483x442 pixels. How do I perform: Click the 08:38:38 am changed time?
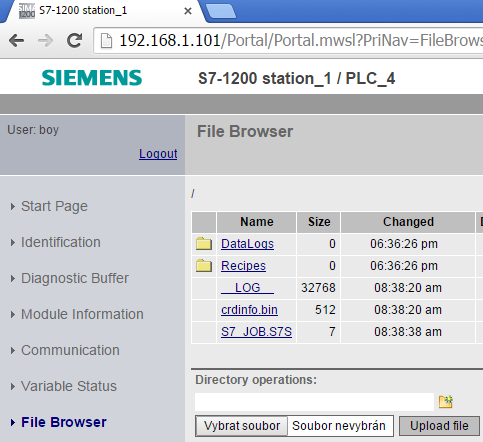[408, 332]
